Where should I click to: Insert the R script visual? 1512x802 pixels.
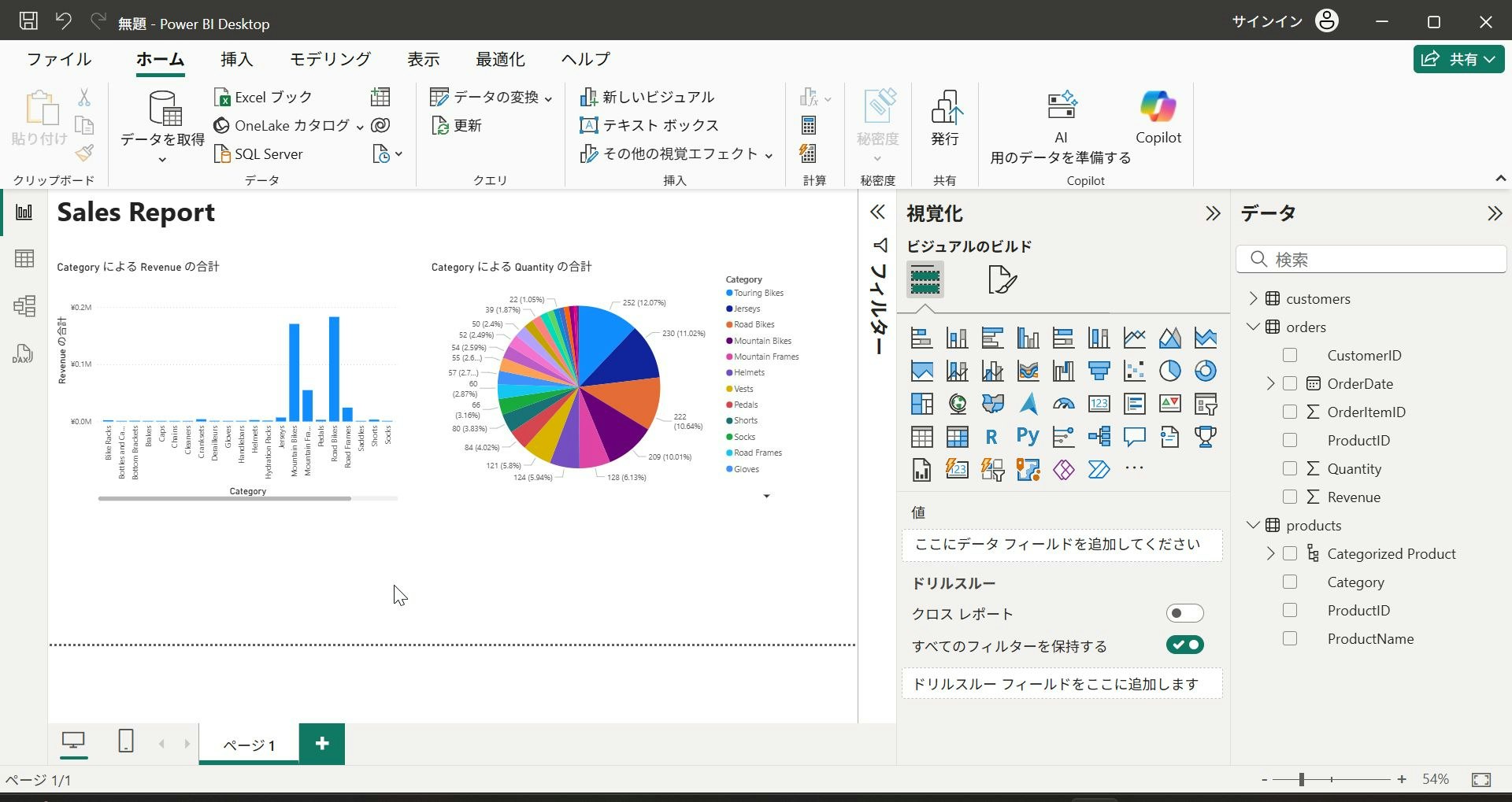pyautogui.click(x=992, y=437)
